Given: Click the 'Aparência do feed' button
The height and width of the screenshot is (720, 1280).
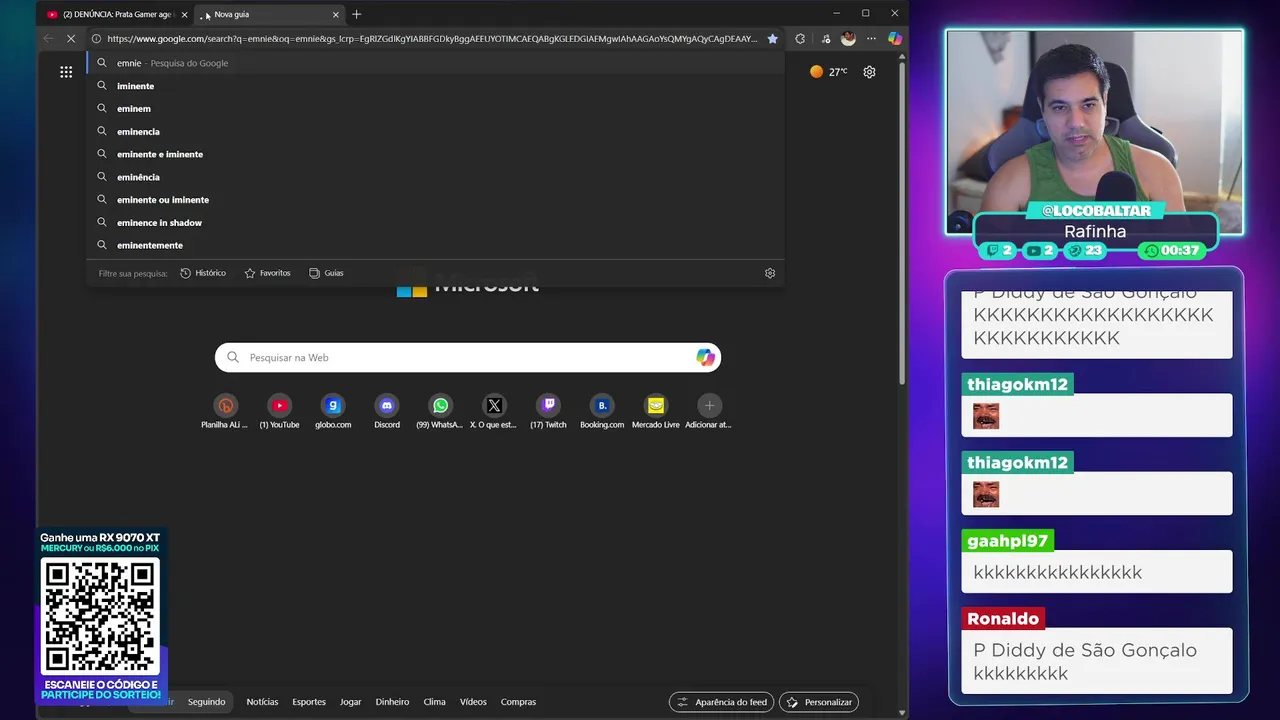Looking at the screenshot, I should tap(722, 702).
